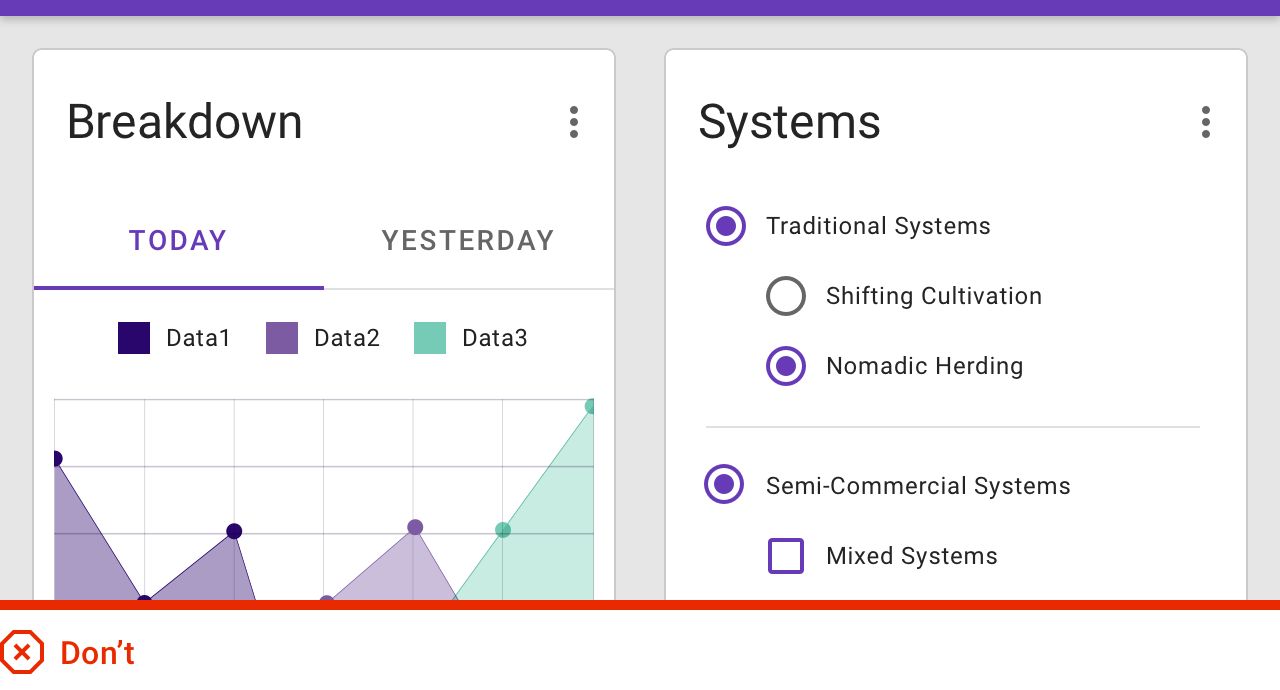
Task: Open the Systems card three-dot menu
Action: [1205, 122]
